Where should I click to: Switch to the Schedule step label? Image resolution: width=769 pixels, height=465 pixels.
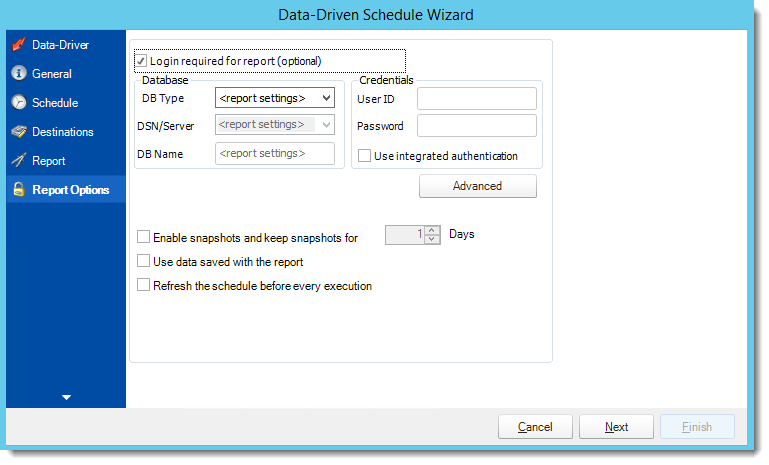[55, 103]
